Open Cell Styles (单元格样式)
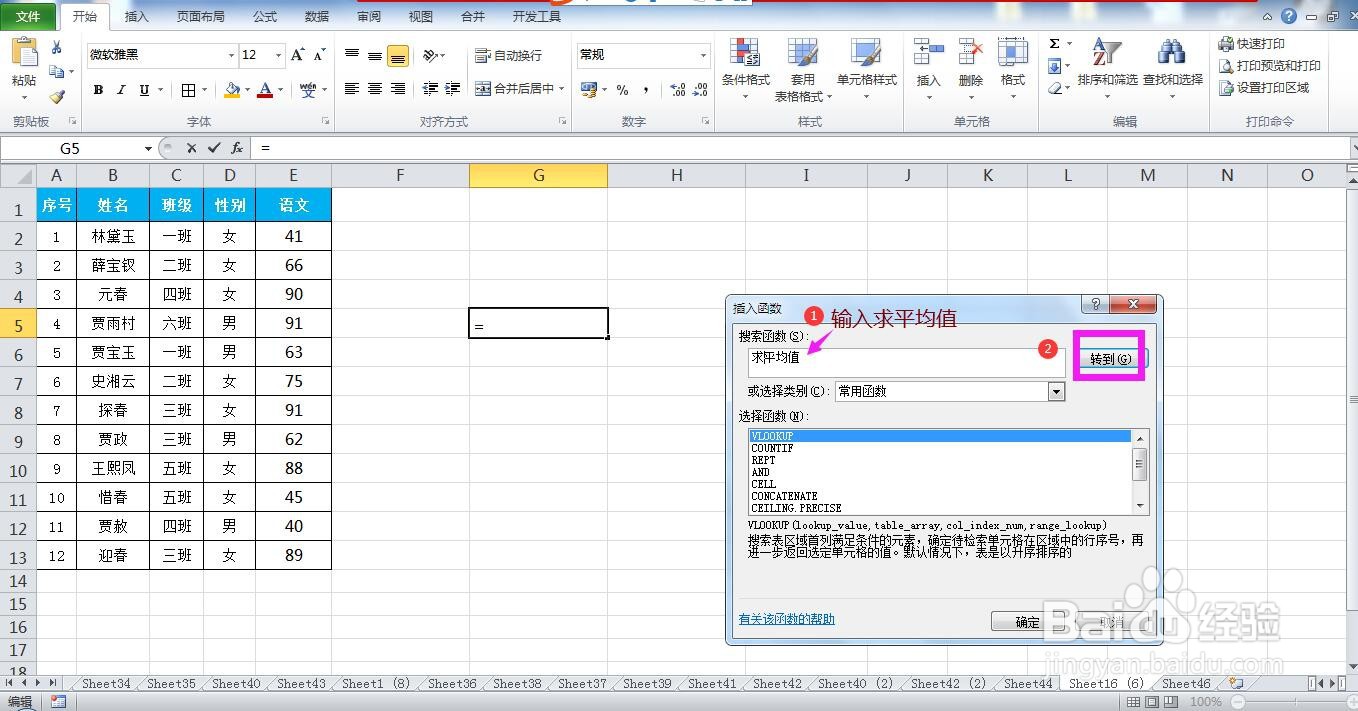 tap(866, 68)
